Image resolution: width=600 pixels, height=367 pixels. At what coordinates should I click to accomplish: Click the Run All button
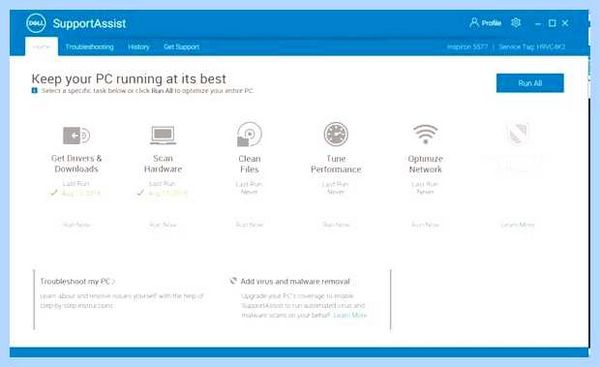tap(530, 83)
